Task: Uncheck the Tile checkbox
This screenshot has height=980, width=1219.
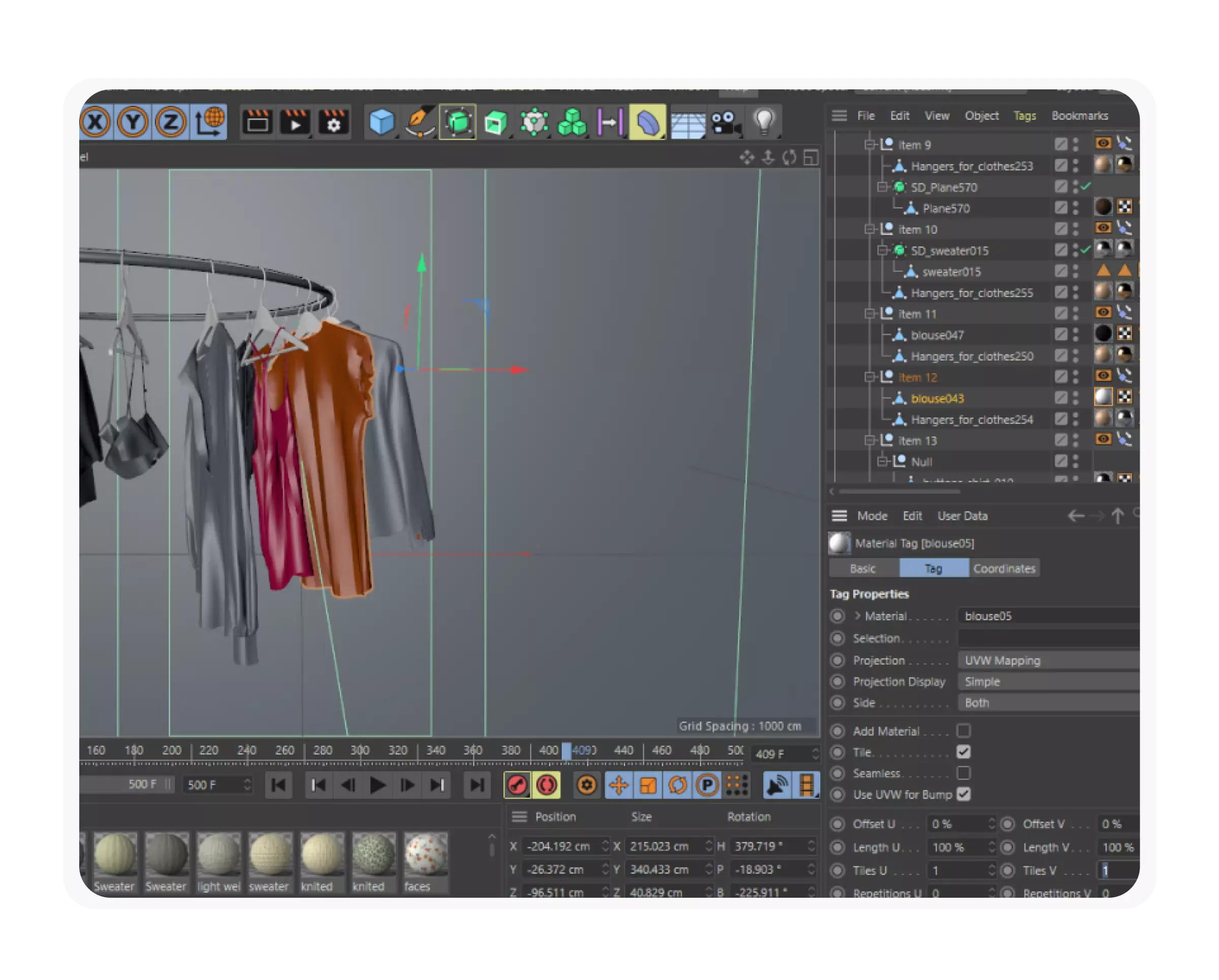Action: tap(964, 752)
